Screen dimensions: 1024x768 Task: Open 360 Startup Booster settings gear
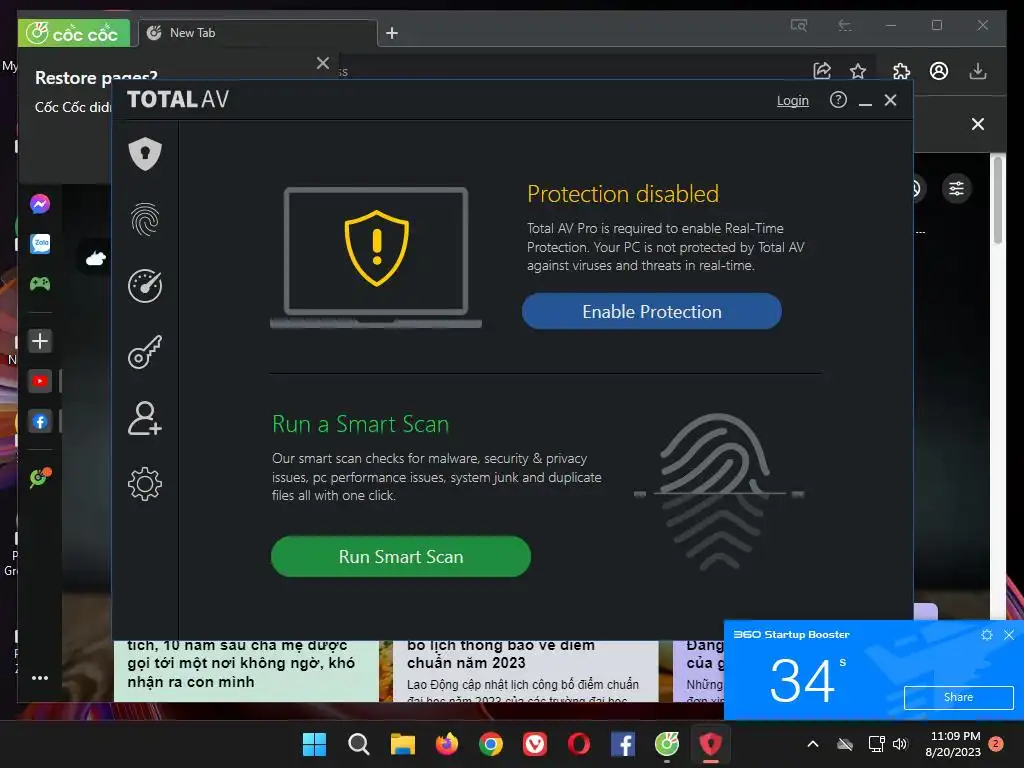pos(987,635)
